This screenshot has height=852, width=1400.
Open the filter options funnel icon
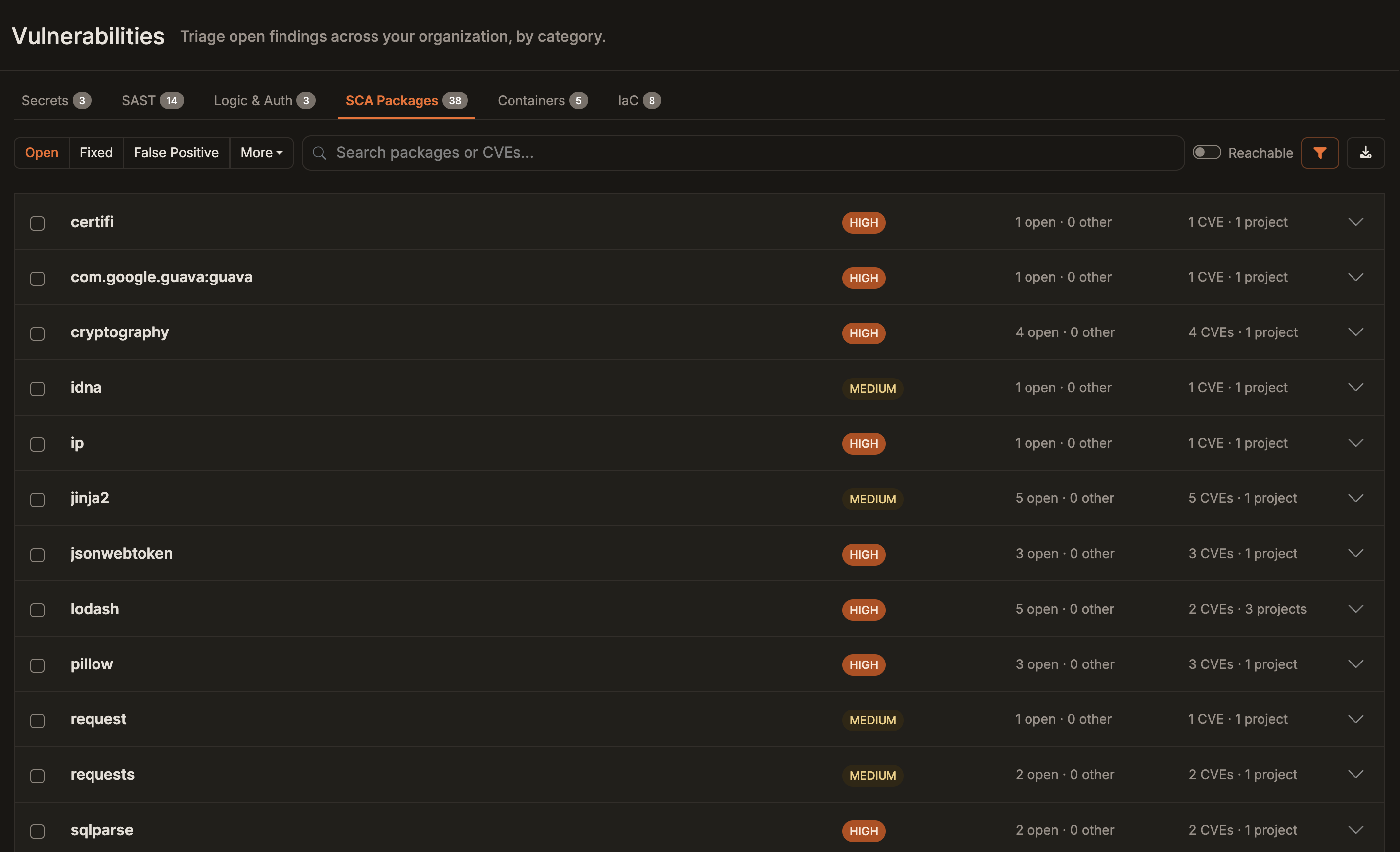(x=1319, y=153)
